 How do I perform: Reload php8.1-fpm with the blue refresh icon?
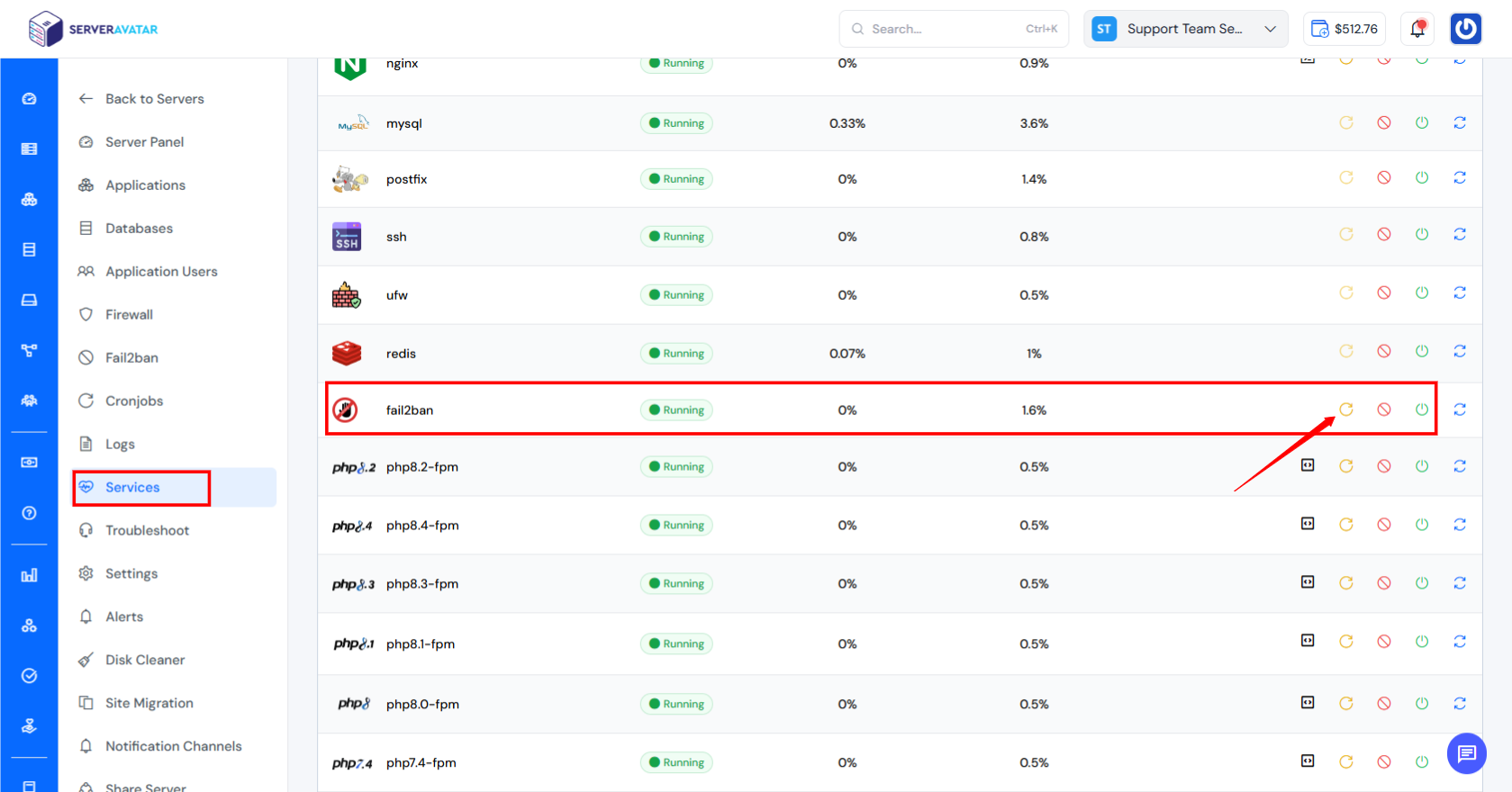1460,642
